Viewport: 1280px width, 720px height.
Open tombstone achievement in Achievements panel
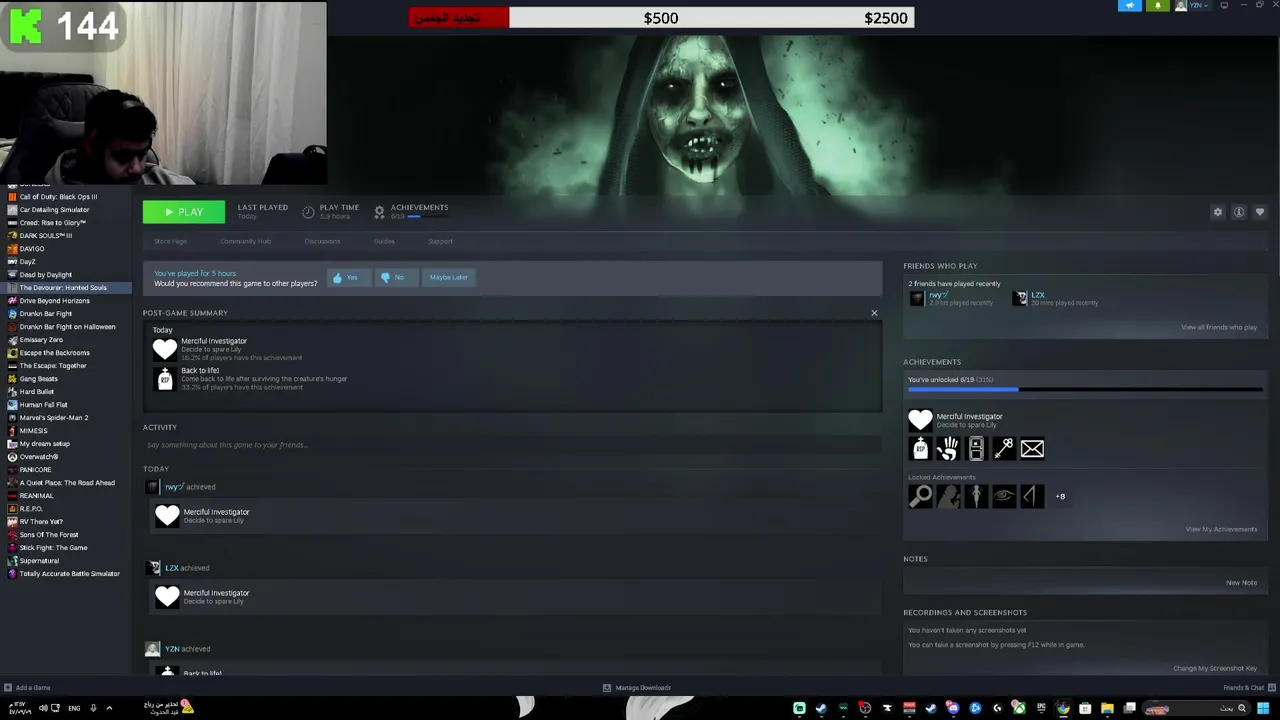[920, 449]
